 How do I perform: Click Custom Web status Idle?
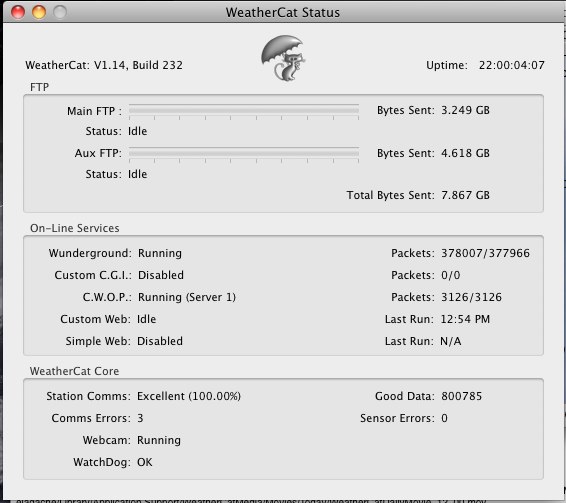147,319
